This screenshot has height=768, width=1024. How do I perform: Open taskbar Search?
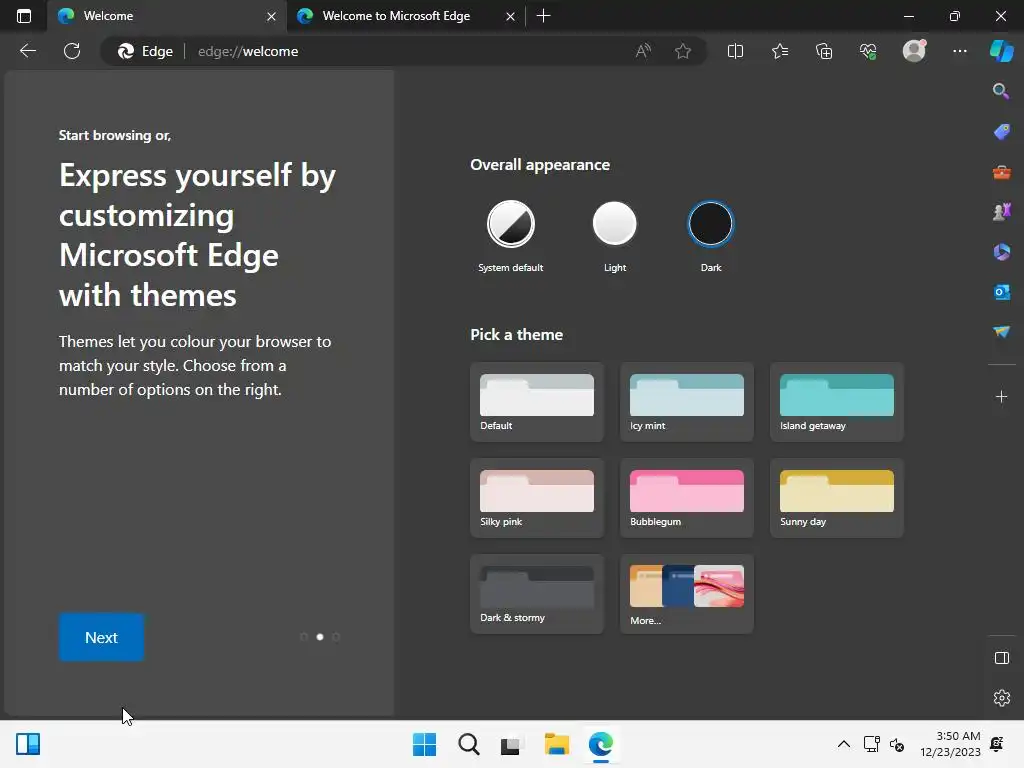(468, 744)
